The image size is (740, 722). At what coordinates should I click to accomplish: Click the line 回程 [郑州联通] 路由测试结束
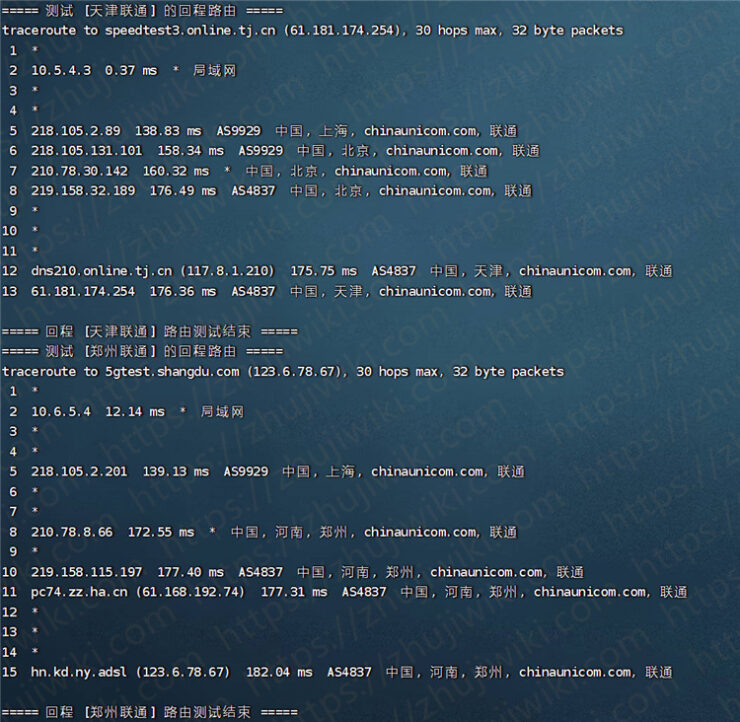click(148, 713)
